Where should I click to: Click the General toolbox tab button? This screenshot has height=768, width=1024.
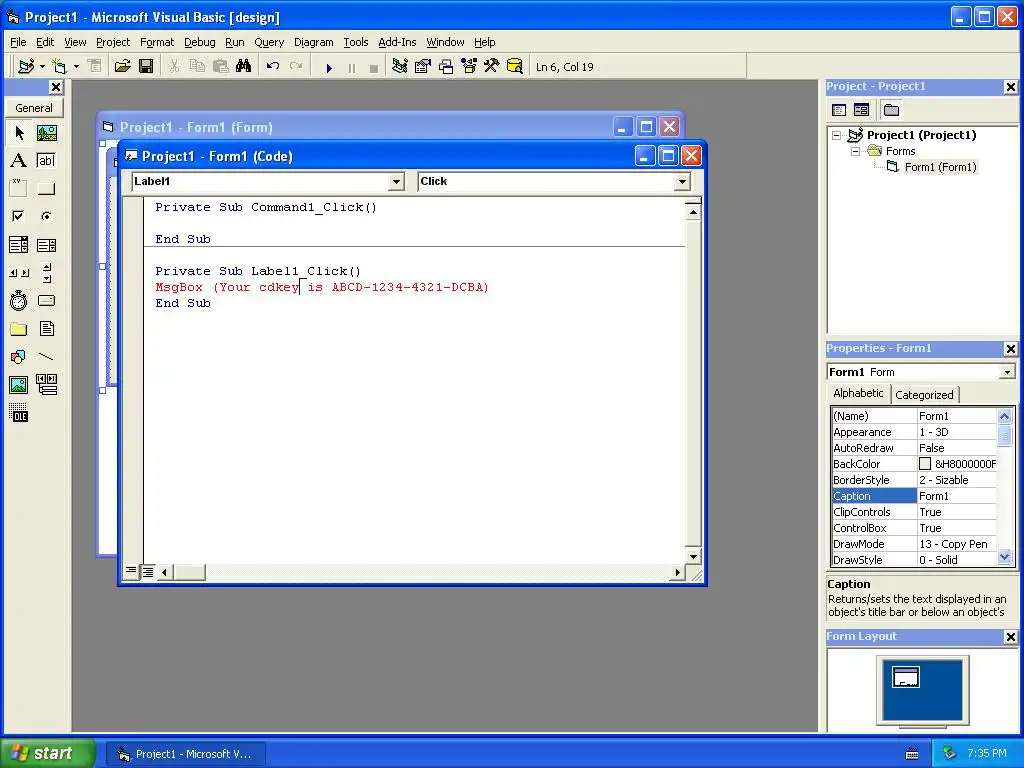click(34, 108)
